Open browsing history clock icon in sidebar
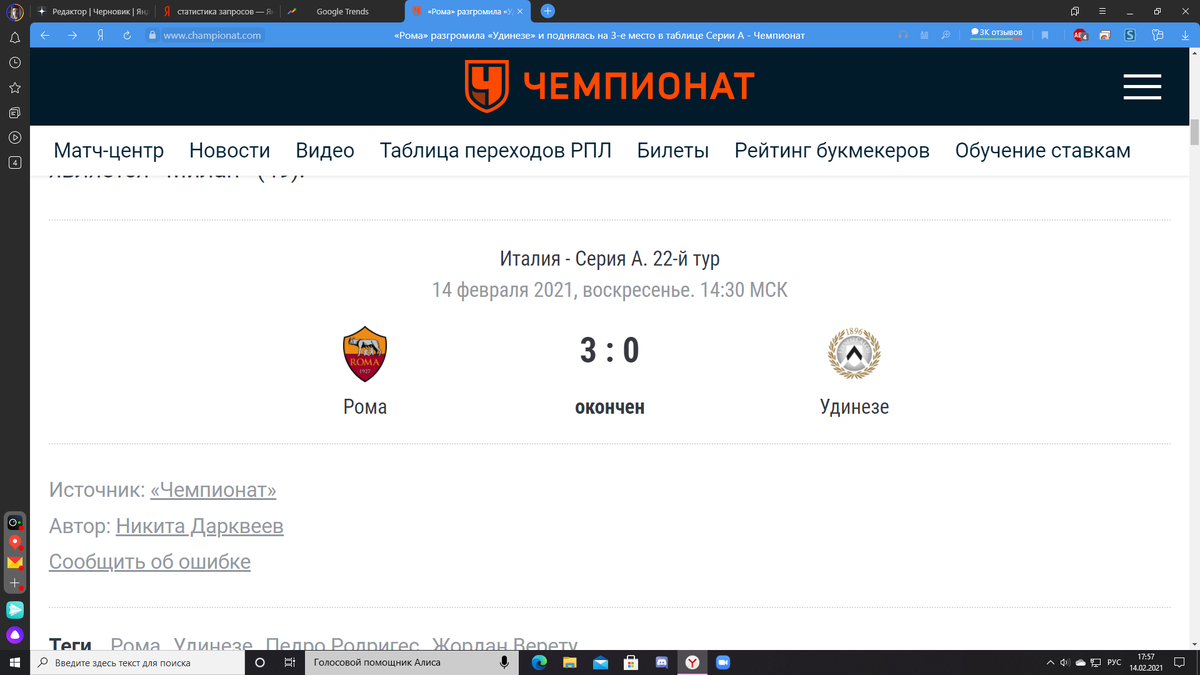 coord(15,62)
